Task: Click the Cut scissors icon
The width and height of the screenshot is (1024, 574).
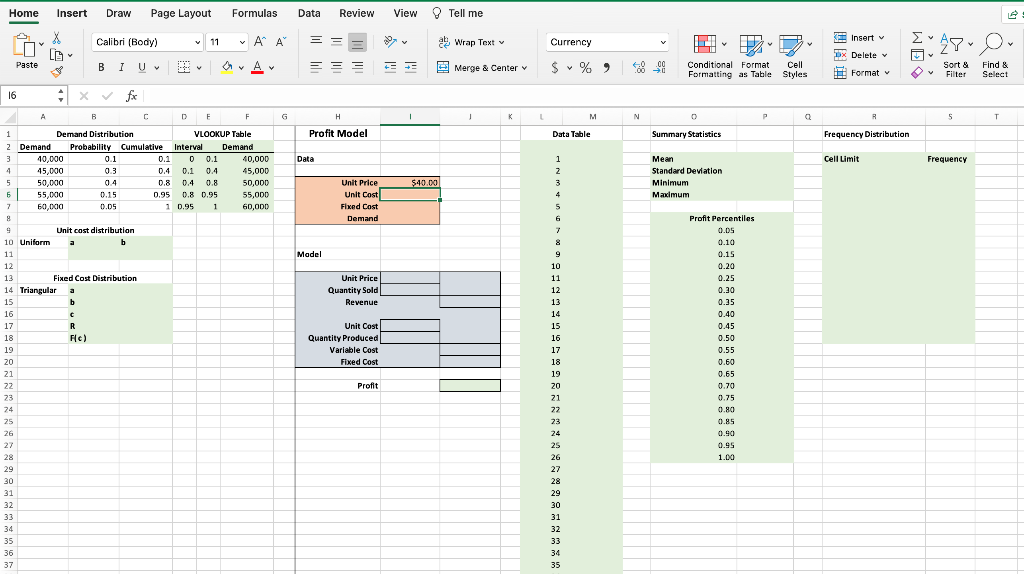Action: pyautogui.click(x=57, y=38)
